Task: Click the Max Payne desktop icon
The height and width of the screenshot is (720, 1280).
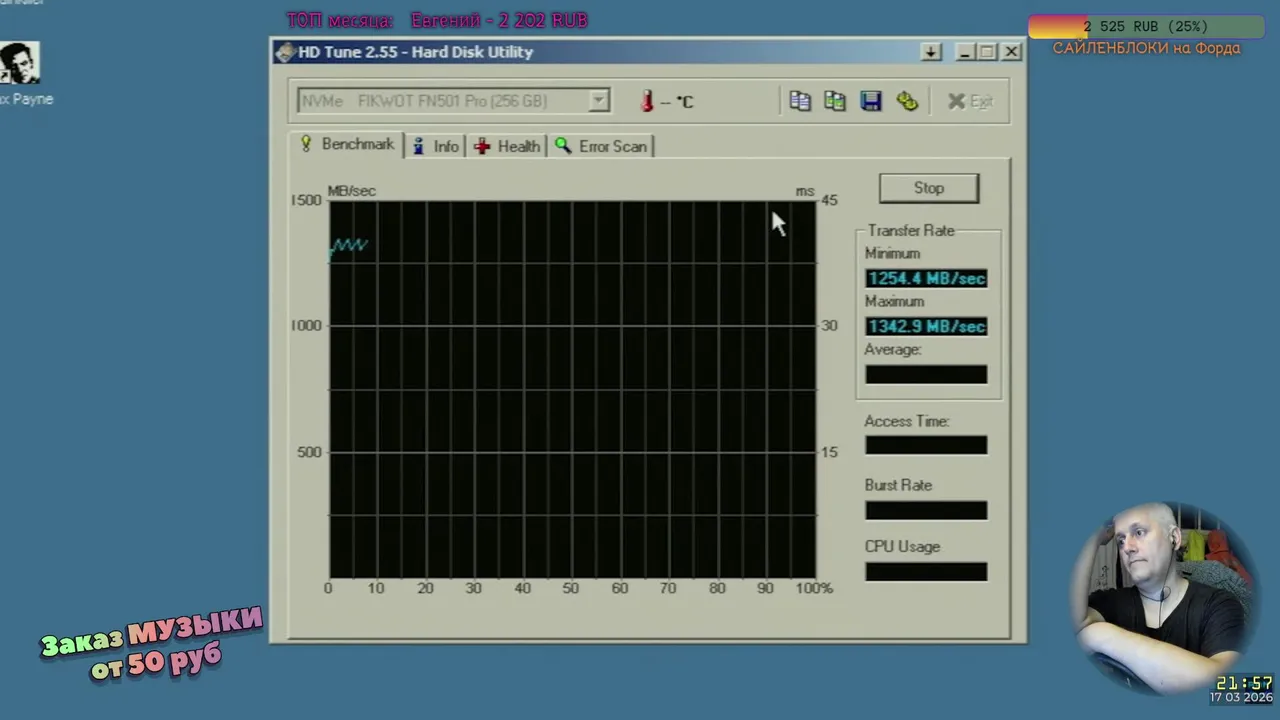Action: tap(20, 74)
